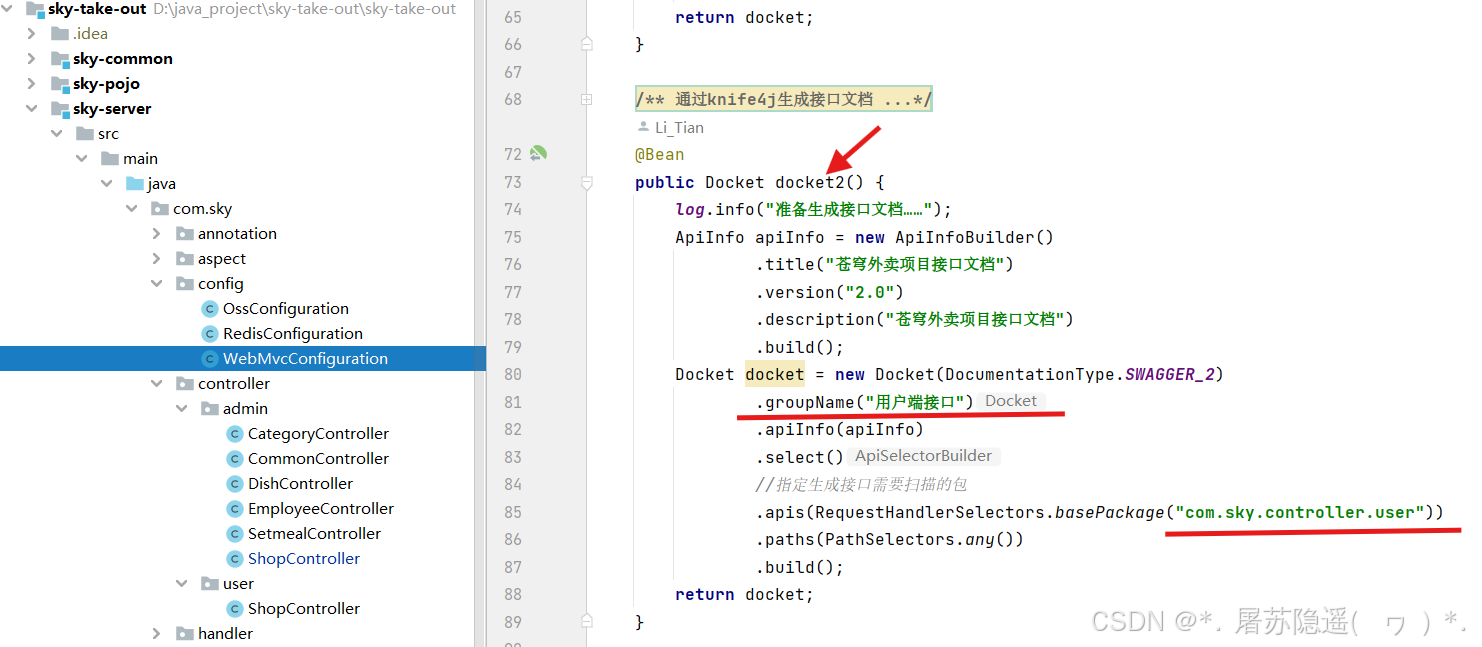Click the sky-pojo module folder icon

[60, 84]
